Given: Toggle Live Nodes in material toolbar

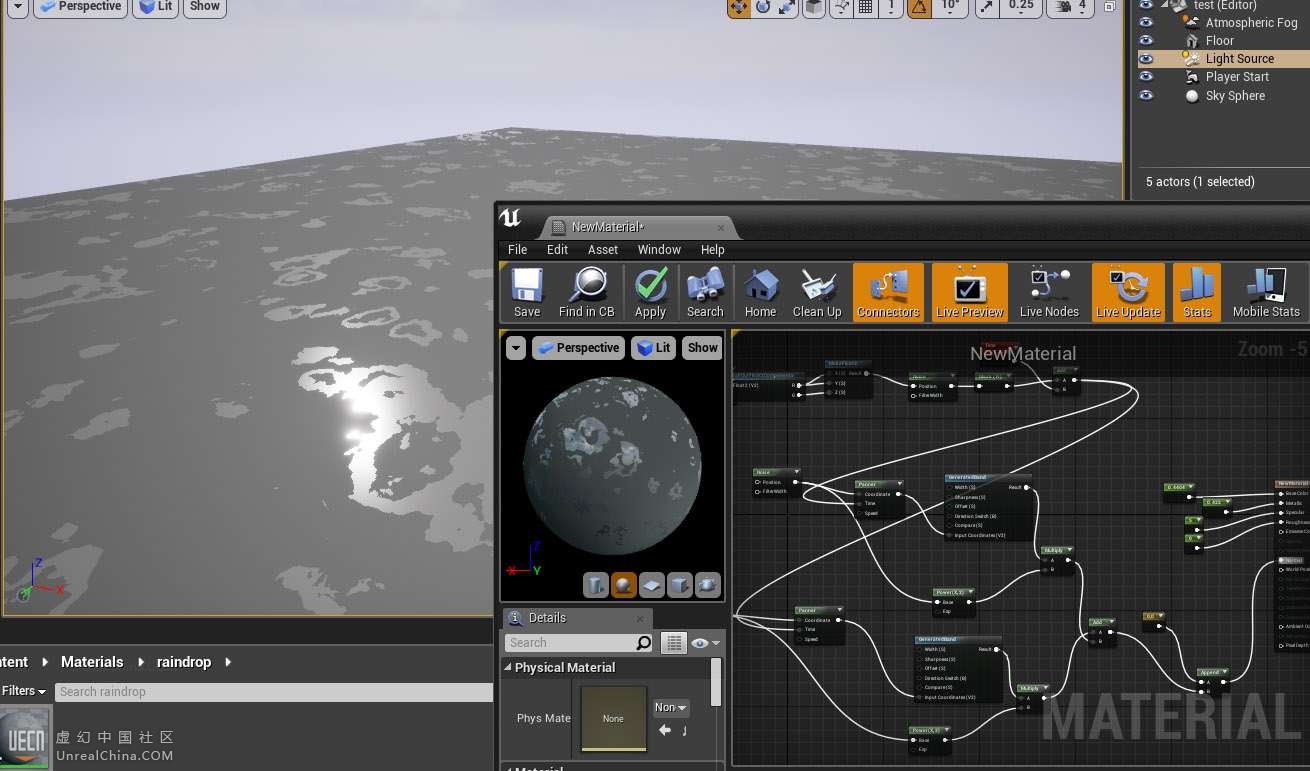Looking at the screenshot, I should point(1049,292).
